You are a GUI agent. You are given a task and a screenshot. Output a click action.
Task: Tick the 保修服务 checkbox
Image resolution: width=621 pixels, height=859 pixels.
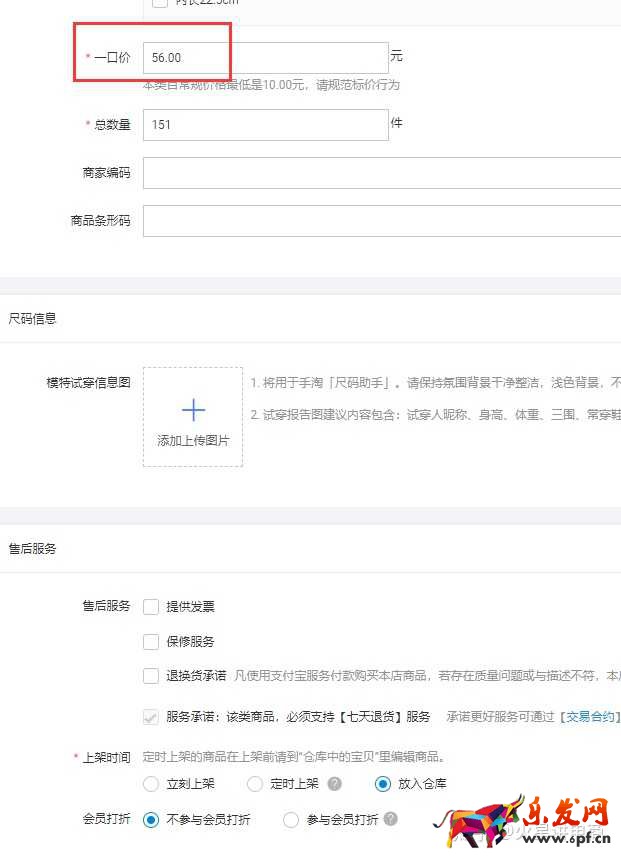pos(151,641)
